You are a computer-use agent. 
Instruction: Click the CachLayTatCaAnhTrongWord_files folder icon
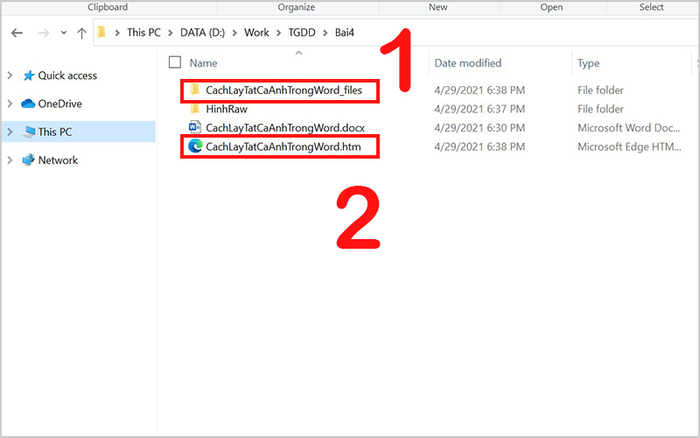click(195, 90)
